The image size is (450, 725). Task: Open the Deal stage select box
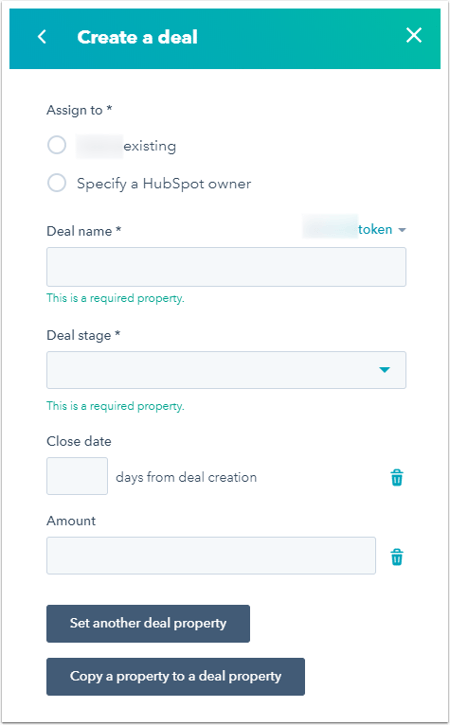pyautogui.click(x=226, y=370)
